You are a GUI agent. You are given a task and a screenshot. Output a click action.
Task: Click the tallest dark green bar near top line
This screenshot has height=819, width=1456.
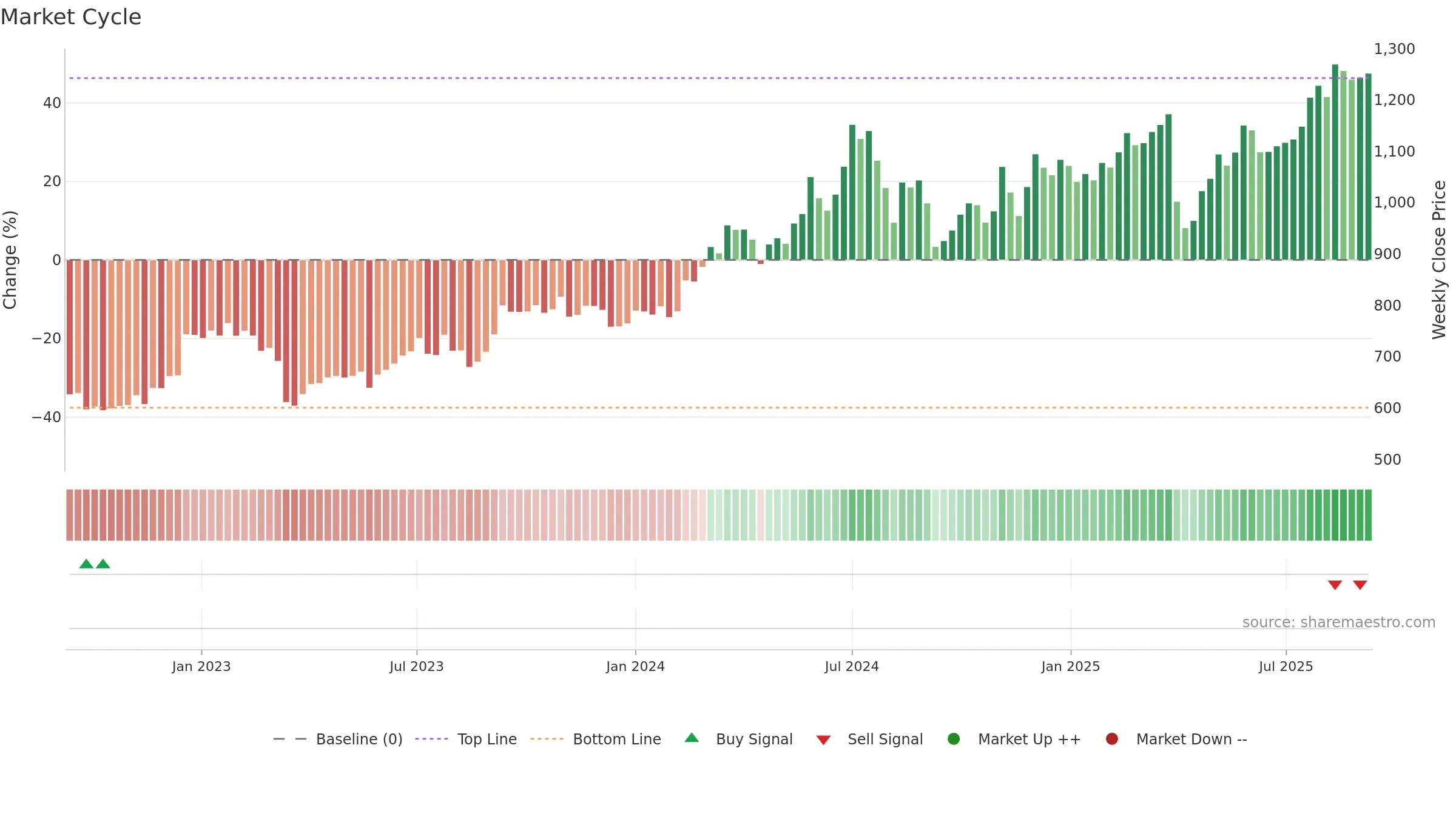1335,162
